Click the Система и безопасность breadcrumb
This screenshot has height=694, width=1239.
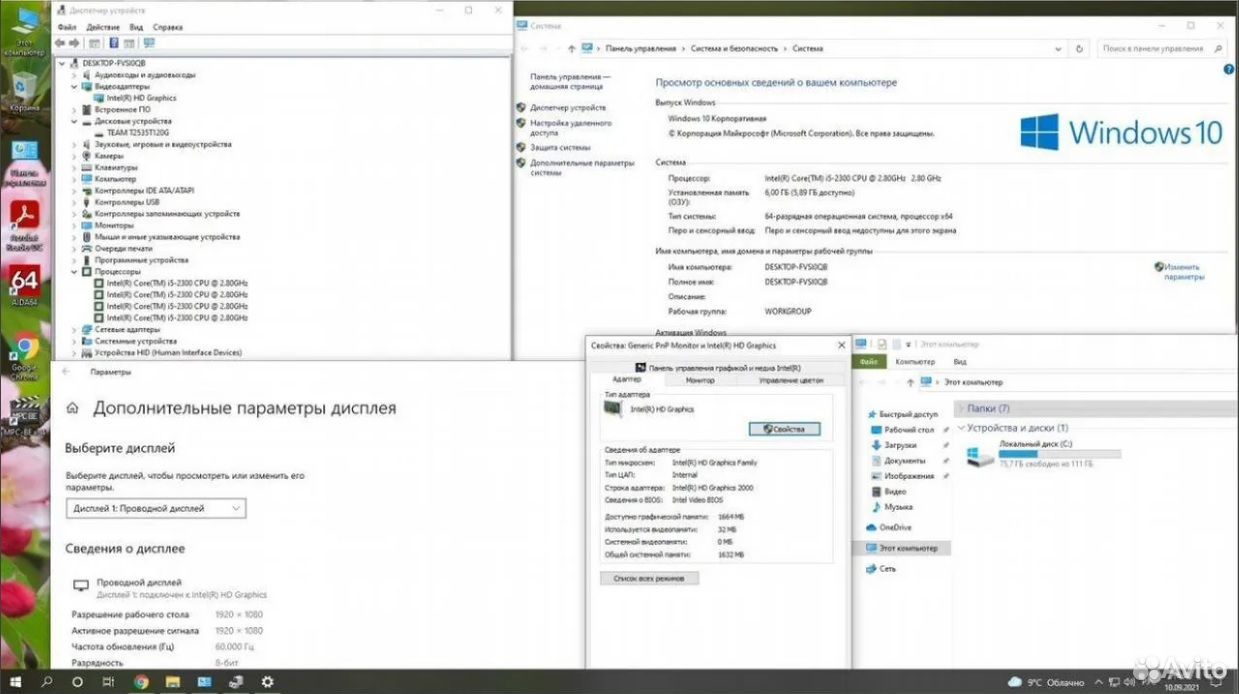click(734, 48)
